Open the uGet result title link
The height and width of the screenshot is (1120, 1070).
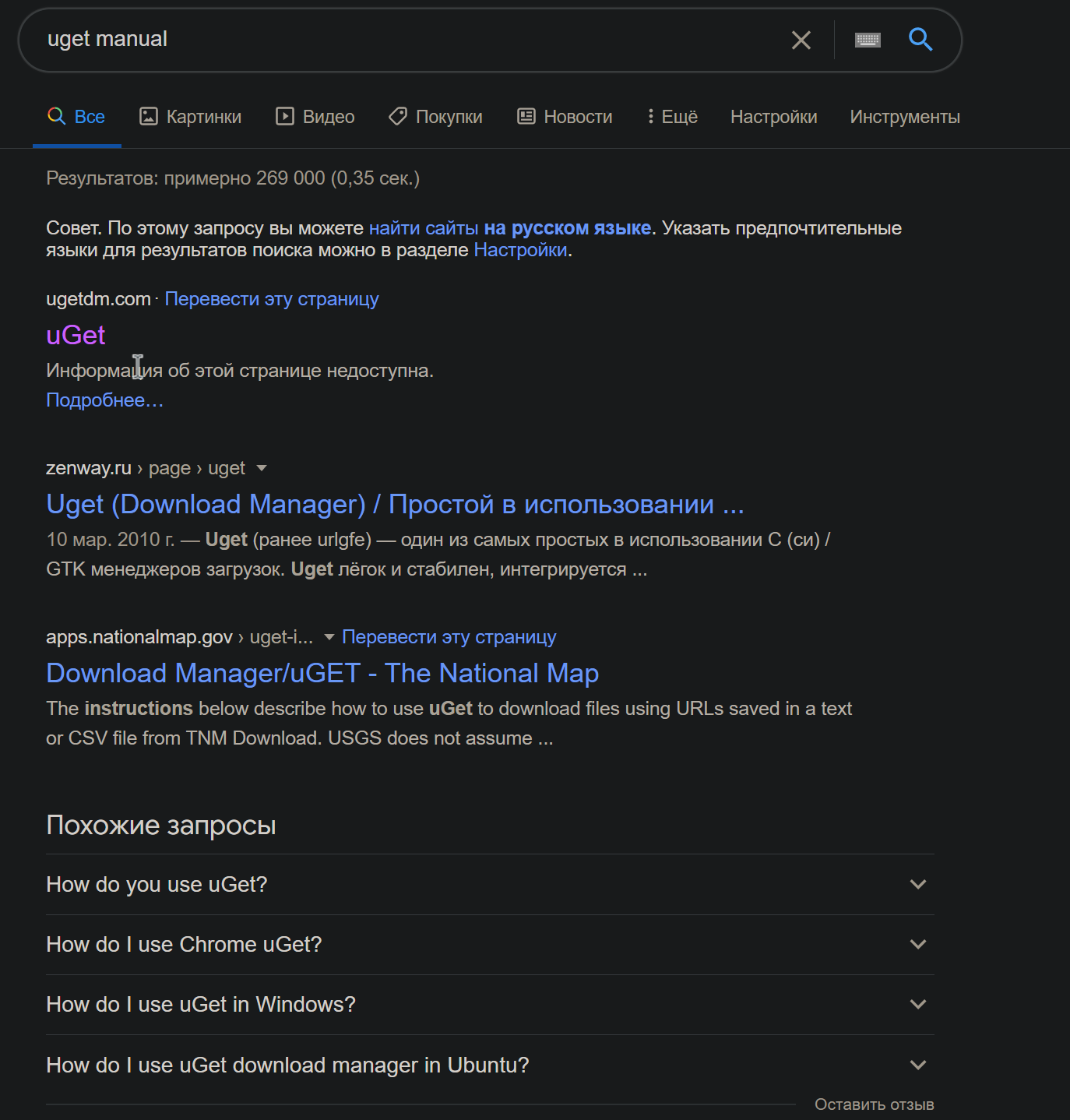tap(76, 335)
